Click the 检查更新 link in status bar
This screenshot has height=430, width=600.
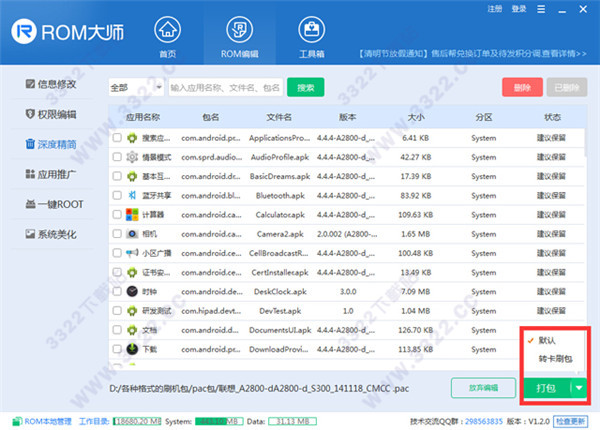pos(571,421)
